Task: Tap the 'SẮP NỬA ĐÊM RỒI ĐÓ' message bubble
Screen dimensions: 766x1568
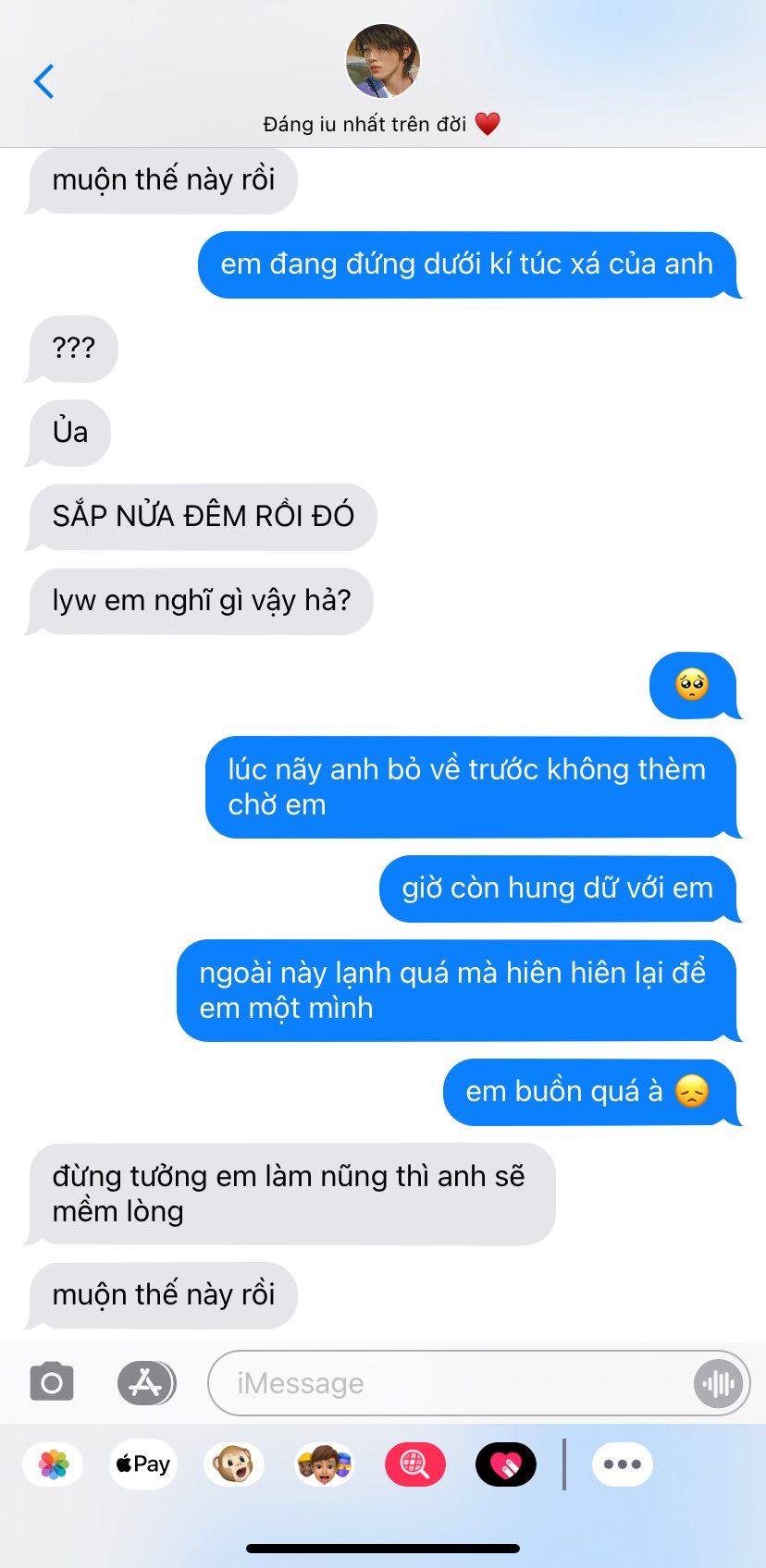Action: [203, 516]
